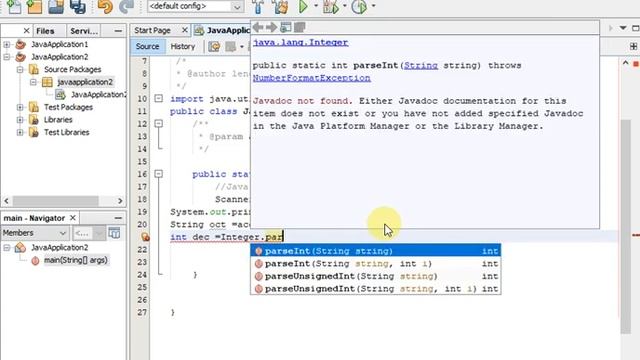Screen dimensions: 640x360
Task: Open the Run Project dropdown arrow
Action: [x=316, y=6]
